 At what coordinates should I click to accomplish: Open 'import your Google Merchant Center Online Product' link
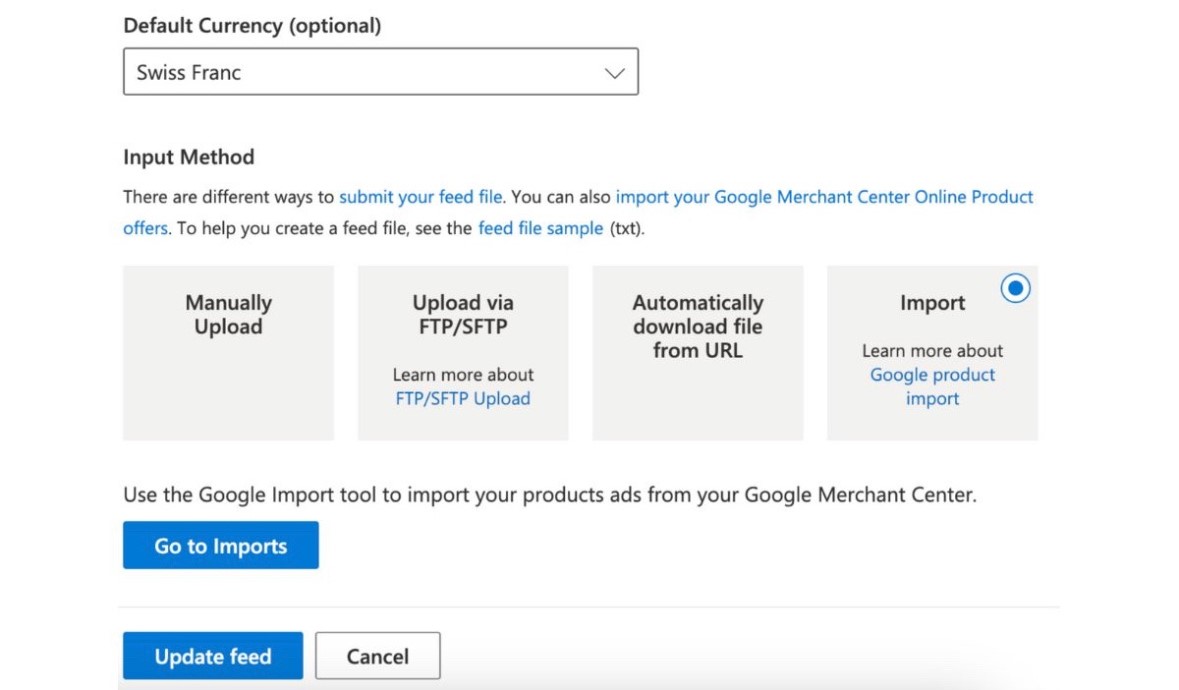[x=824, y=197]
